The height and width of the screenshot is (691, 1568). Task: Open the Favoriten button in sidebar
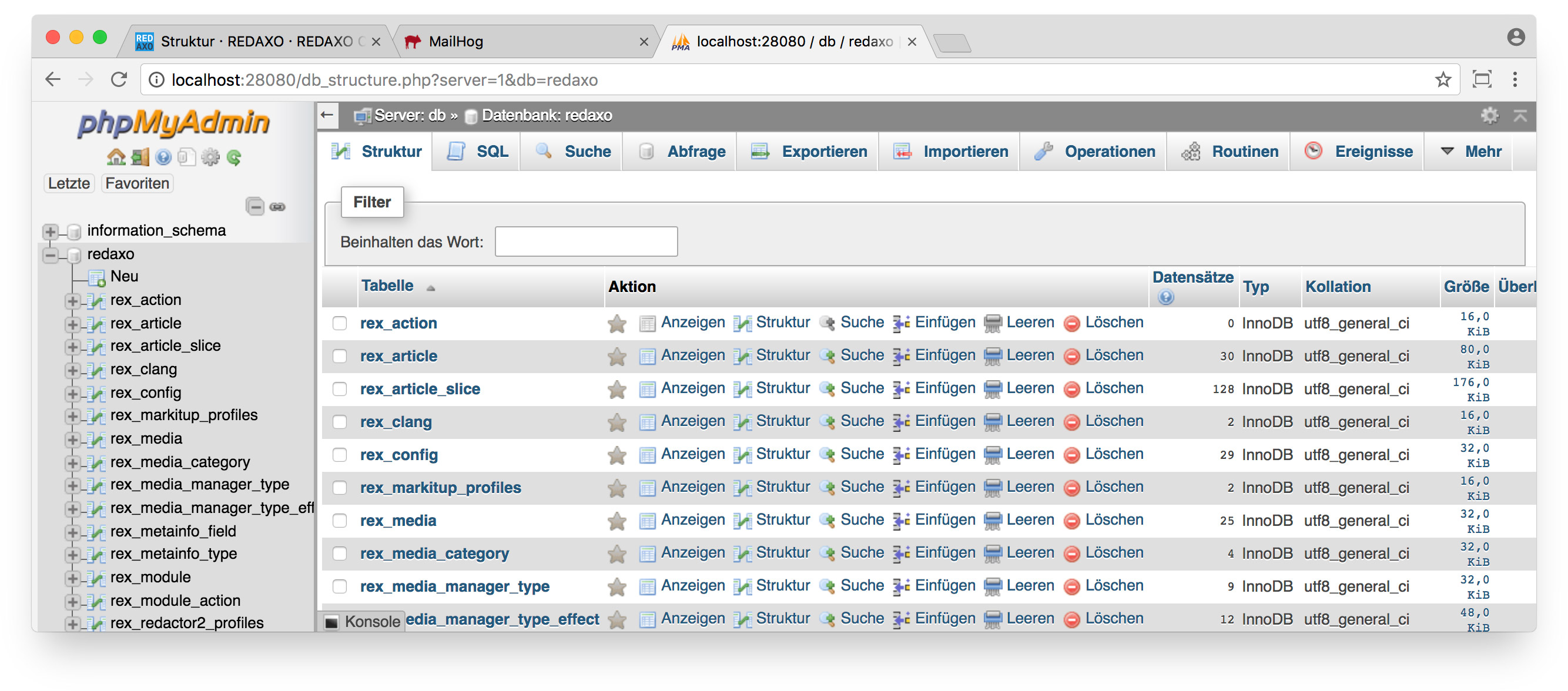click(x=137, y=183)
